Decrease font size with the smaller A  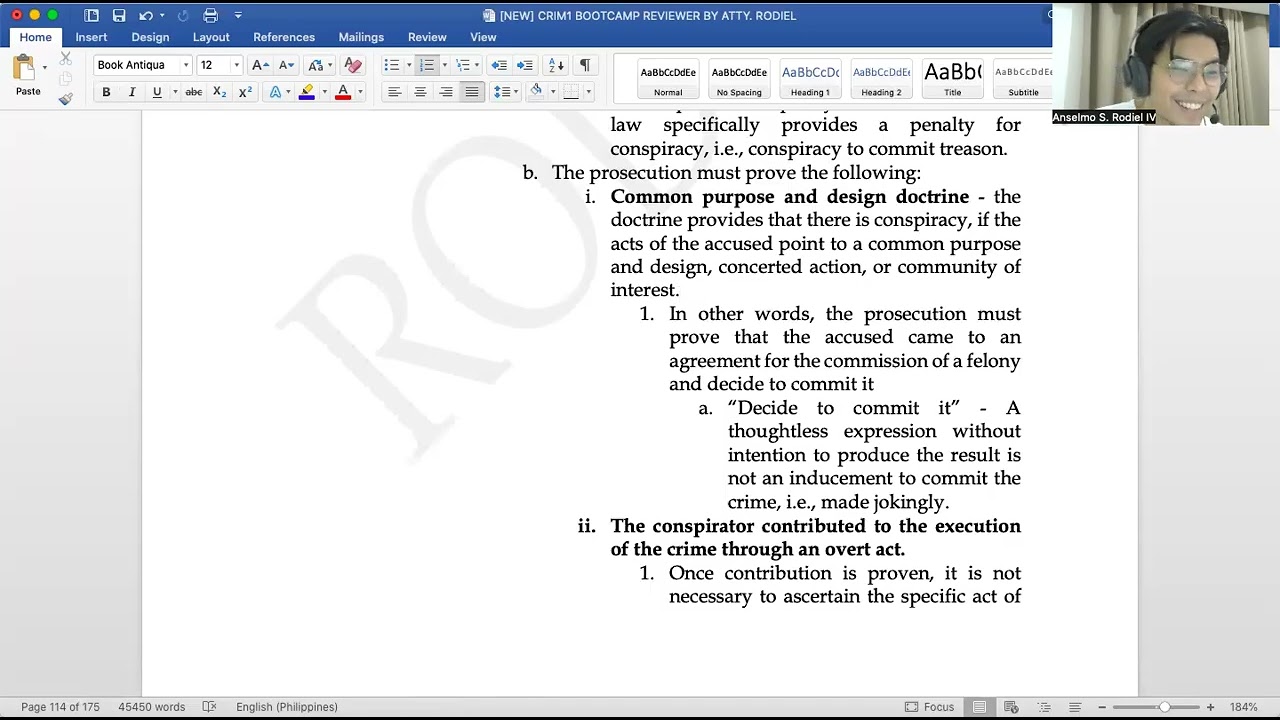tap(286, 65)
